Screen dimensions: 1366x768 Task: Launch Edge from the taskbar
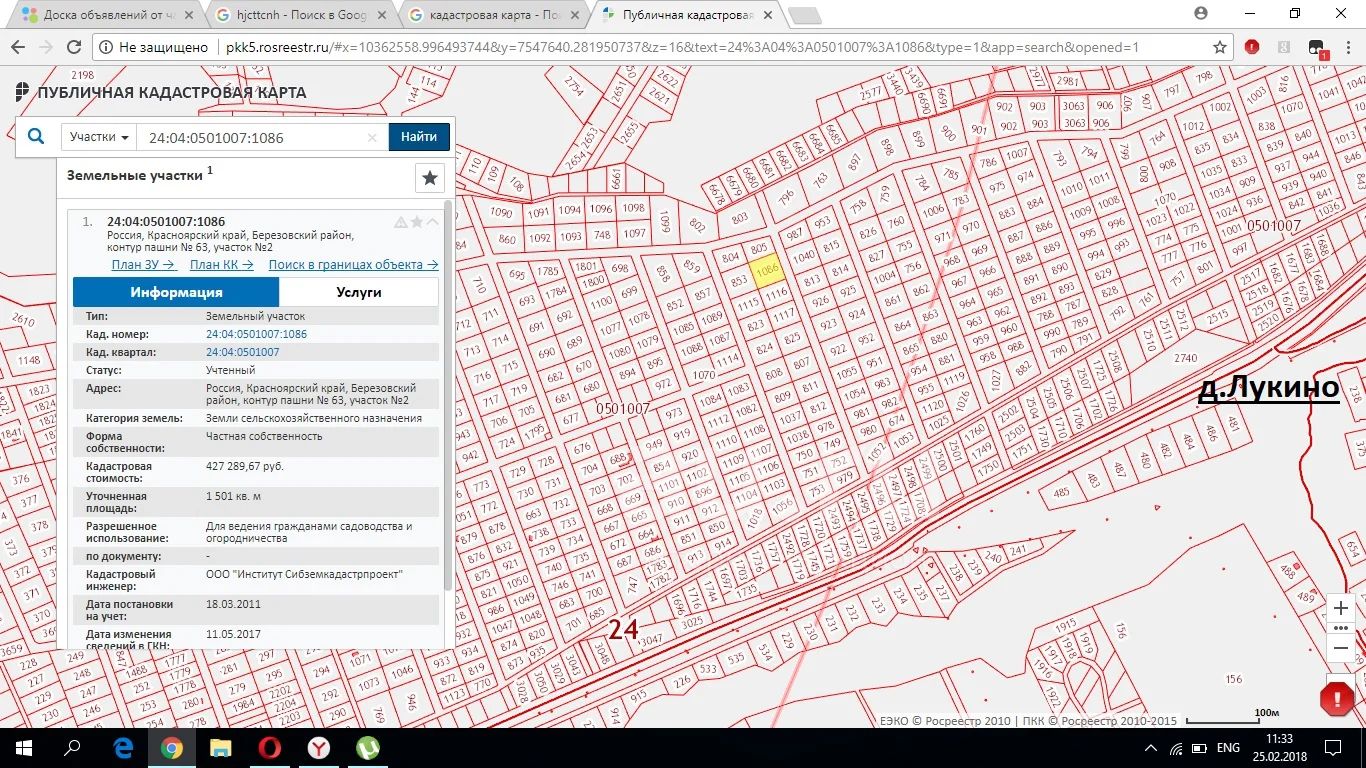(124, 747)
